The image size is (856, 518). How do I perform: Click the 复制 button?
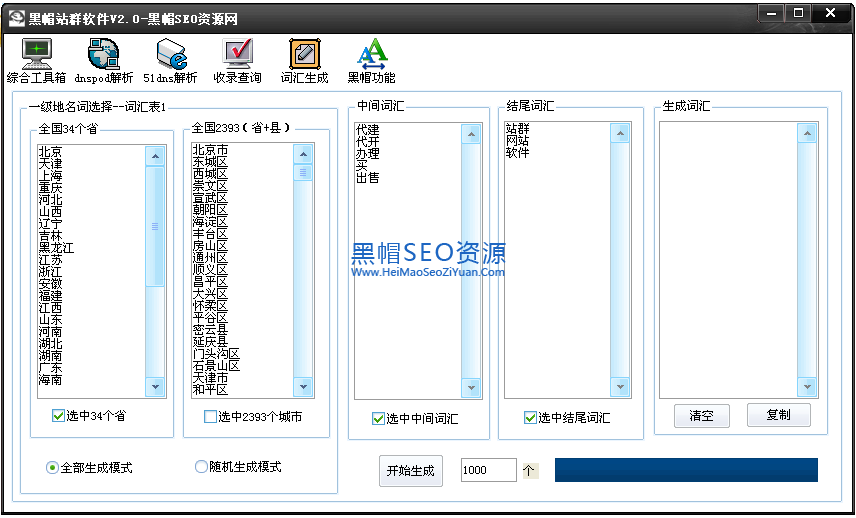778,416
